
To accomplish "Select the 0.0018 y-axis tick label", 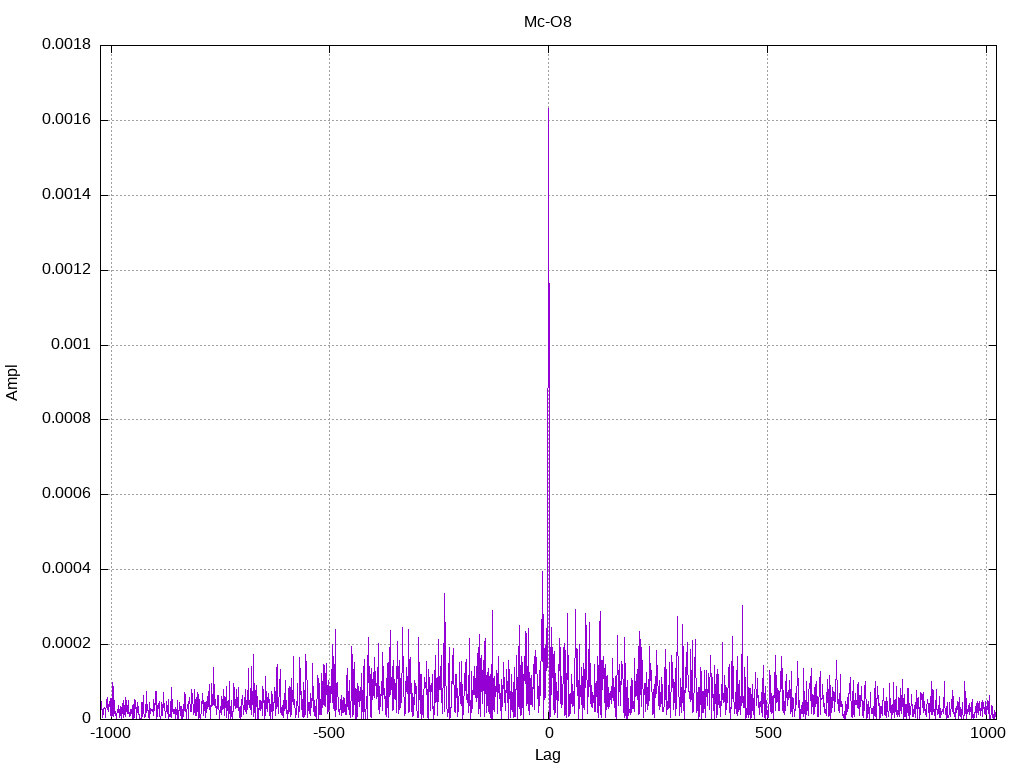I will coord(66,44).
